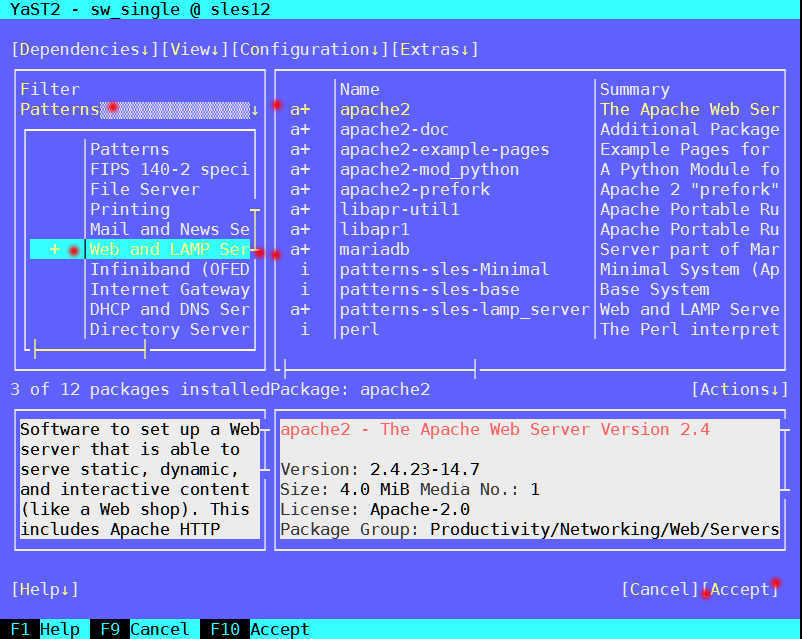Click the Patterns heading in pattern list

pyautogui.click(x=129, y=149)
